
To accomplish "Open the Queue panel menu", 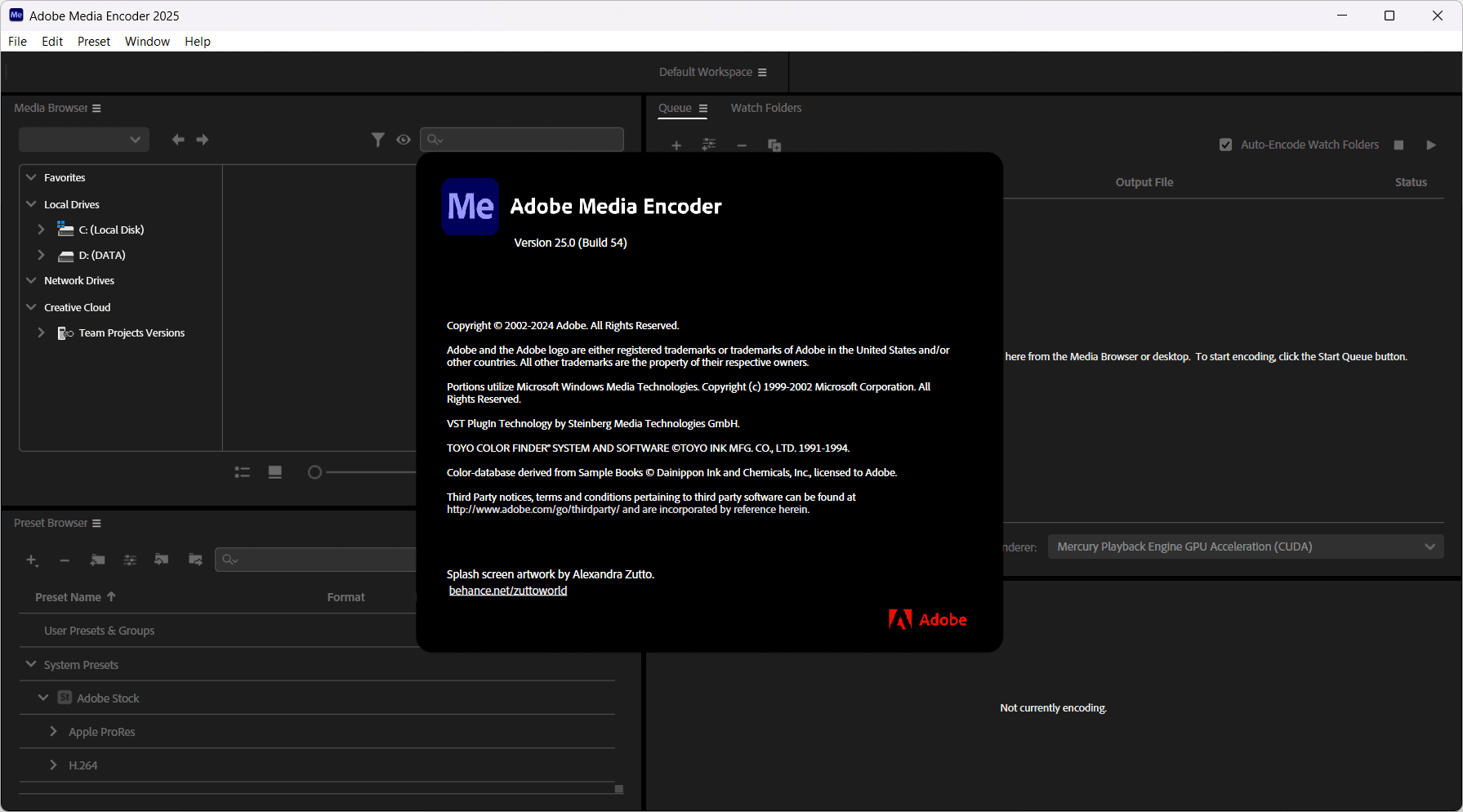I will 703,108.
